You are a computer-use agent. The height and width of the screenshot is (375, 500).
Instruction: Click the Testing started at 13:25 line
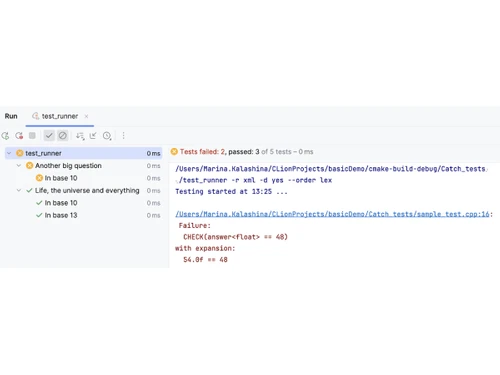pyautogui.click(x=231, y=192)
